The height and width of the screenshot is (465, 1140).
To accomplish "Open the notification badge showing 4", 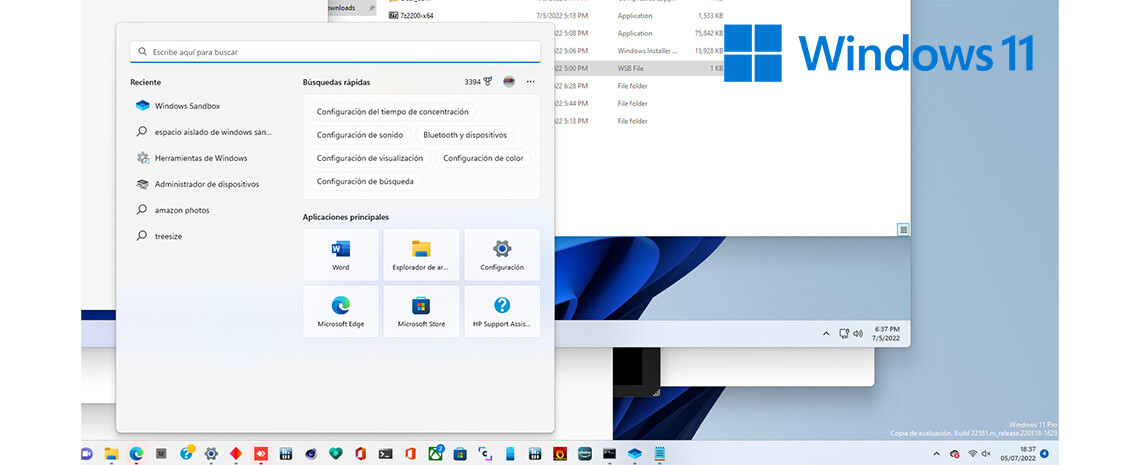I will pyautogui.click(x=1044, y=453).
